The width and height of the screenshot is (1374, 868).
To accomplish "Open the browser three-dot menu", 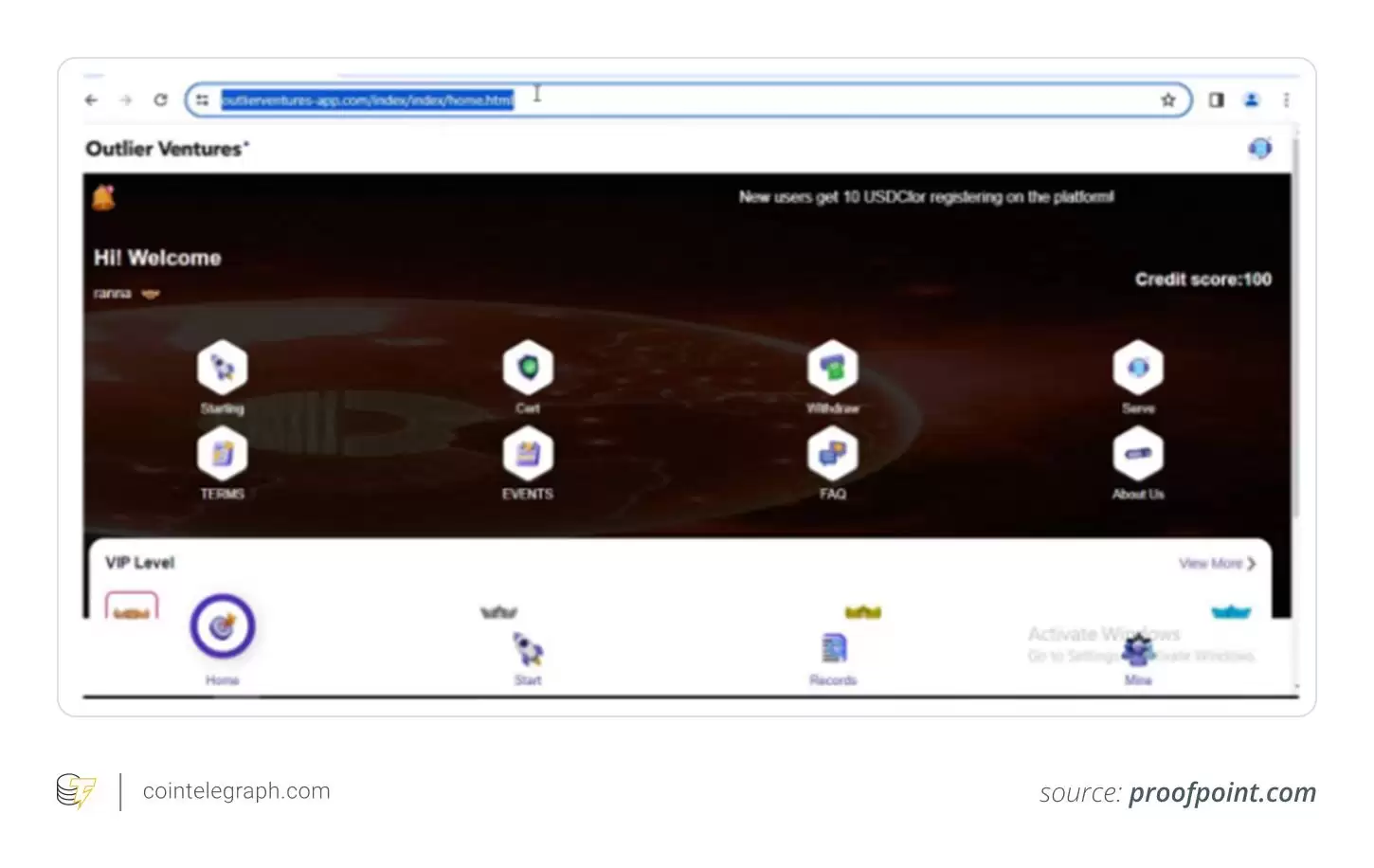I will click(1286, 99).
